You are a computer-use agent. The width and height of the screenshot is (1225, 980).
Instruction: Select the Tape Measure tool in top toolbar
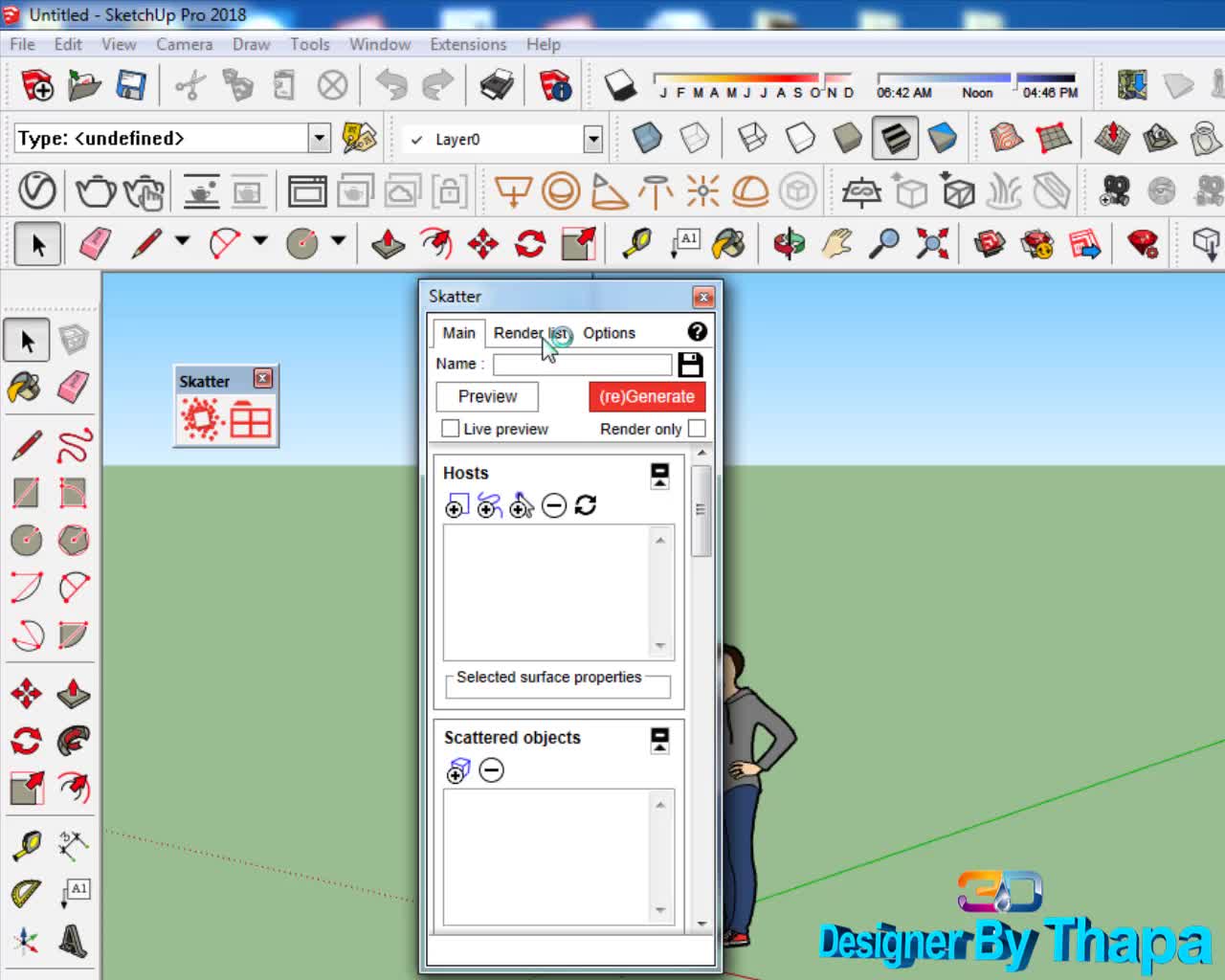coord(636,243)
